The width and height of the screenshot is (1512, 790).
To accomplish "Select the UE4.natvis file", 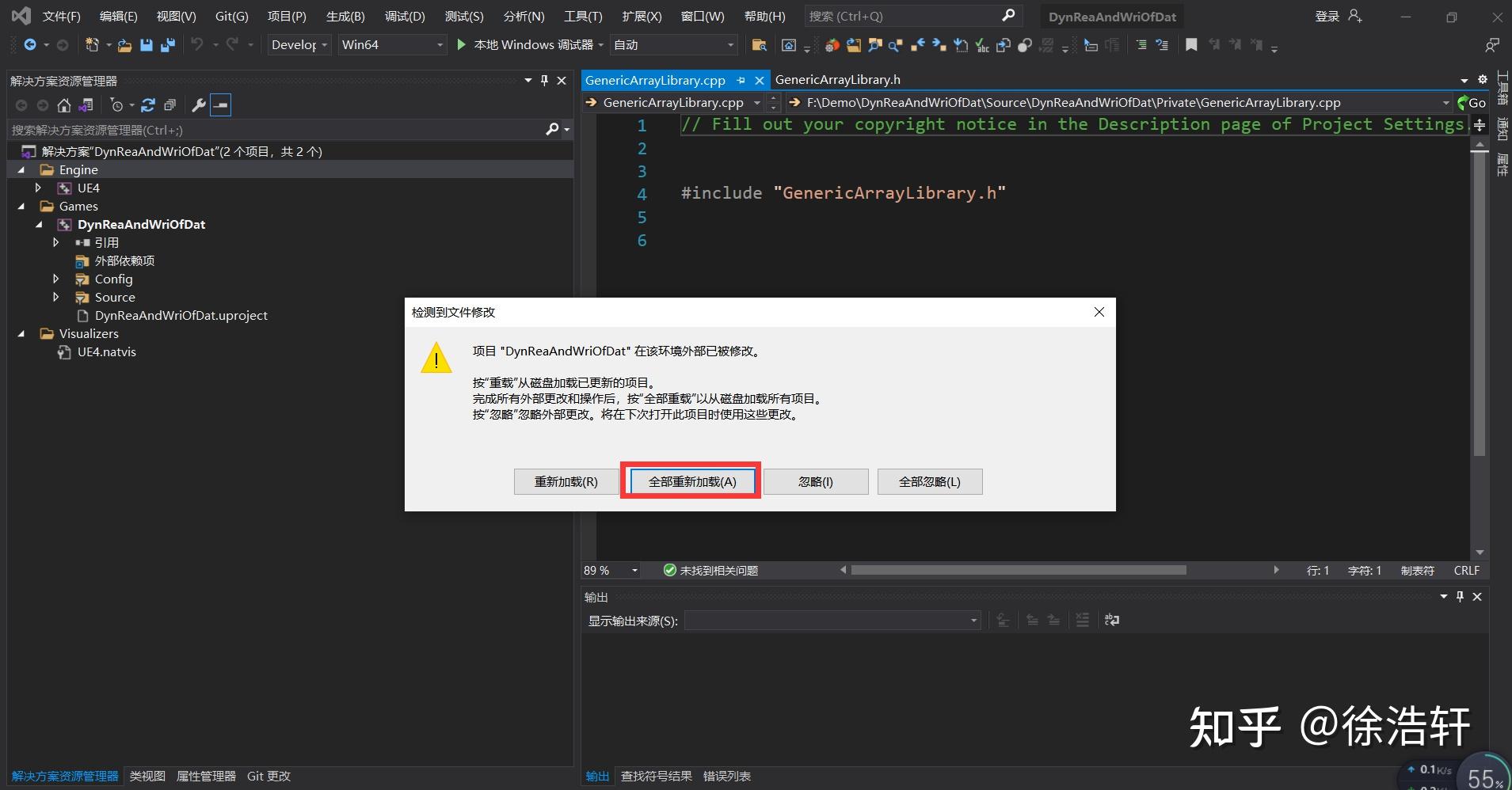I will [x=107, y=351].
